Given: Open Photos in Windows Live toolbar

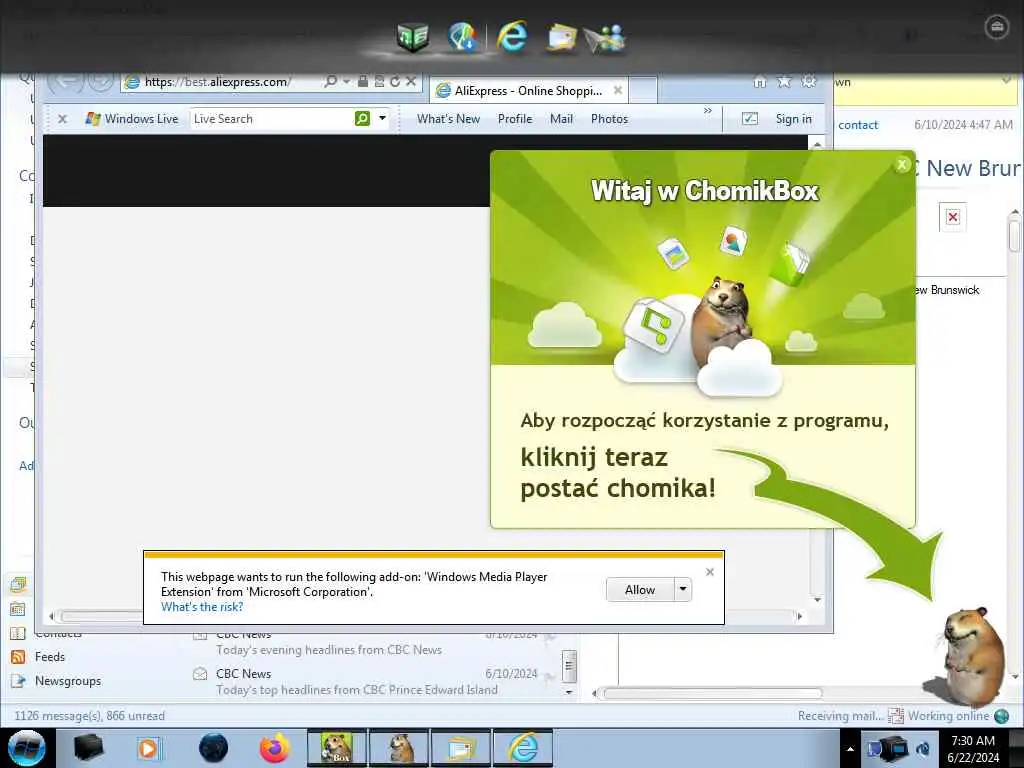Looking at the screenshot, I should 609,119.
